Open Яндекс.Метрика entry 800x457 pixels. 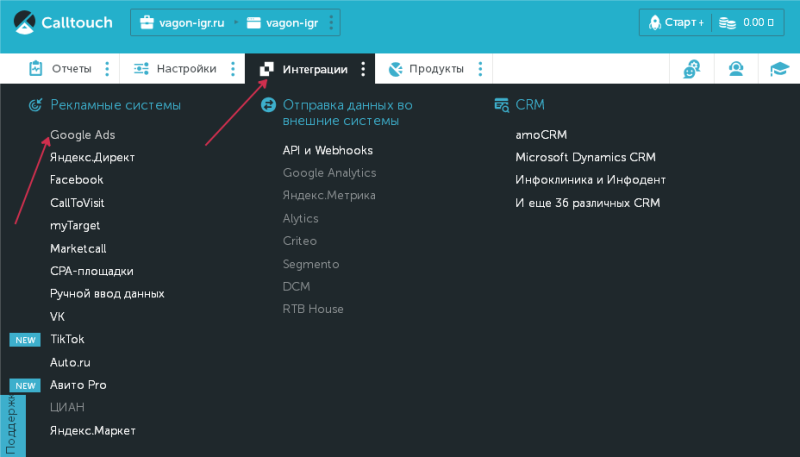[x=329, y=195]
